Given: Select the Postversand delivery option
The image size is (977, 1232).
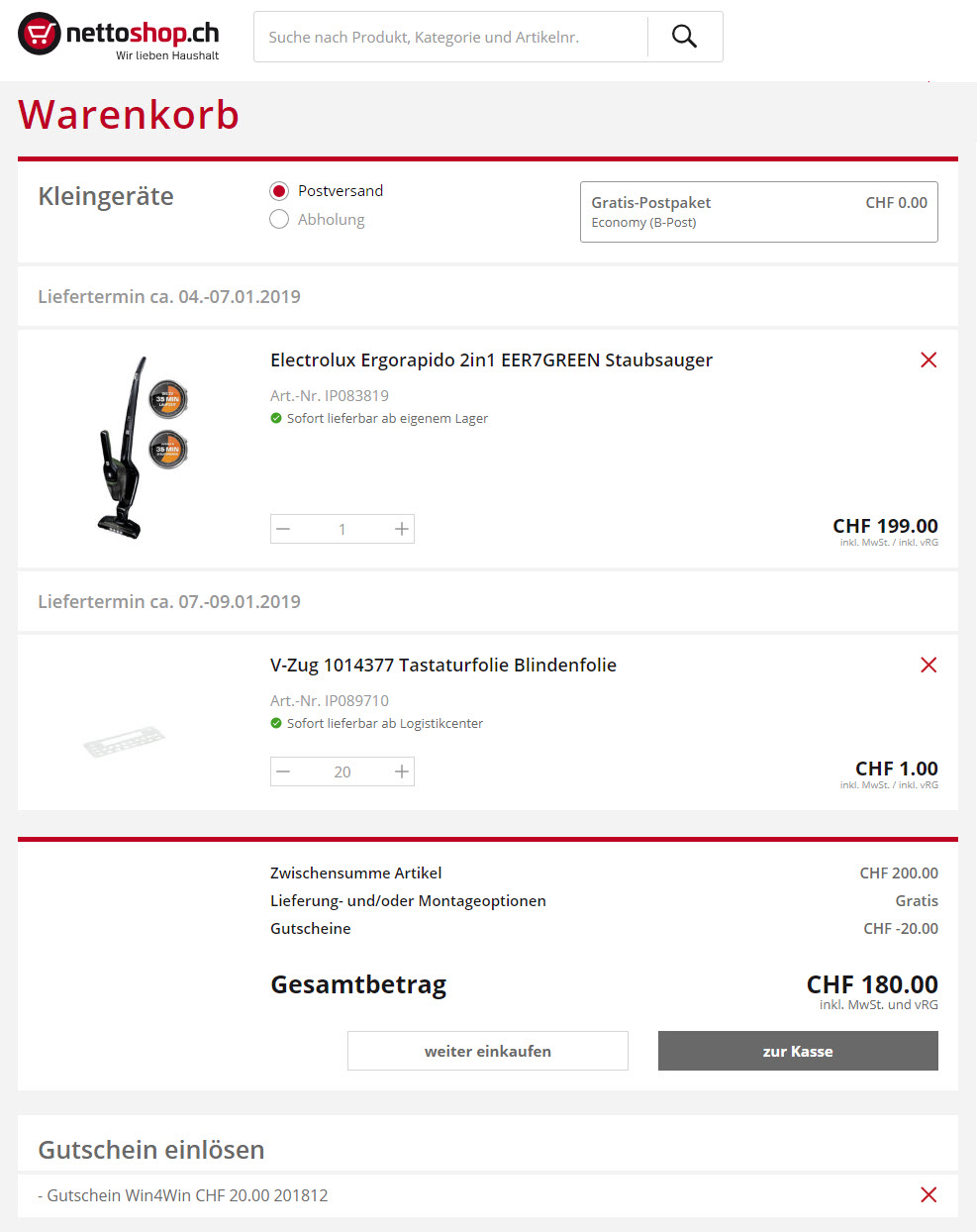Looking at the screenshot, I should click(x=279, y=191).
